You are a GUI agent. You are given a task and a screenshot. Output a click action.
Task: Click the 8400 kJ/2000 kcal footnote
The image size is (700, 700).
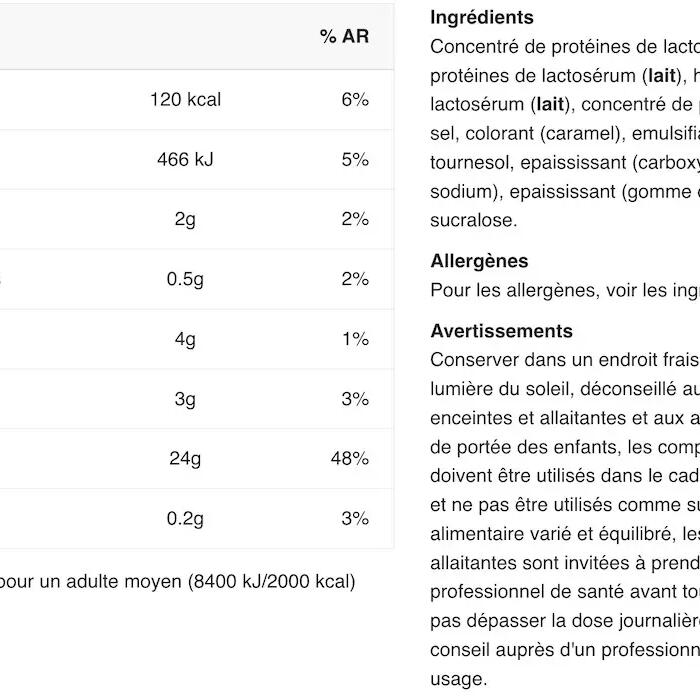click(270, 581)
